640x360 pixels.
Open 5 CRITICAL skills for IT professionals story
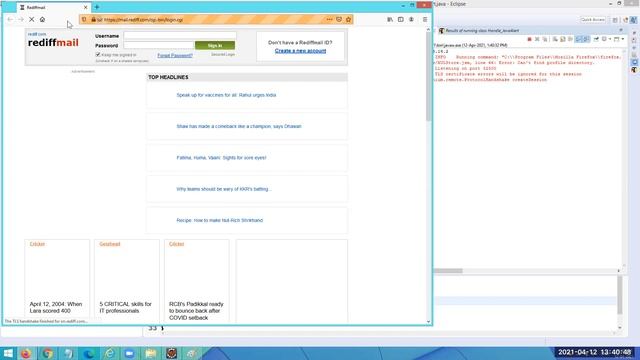point(126,307)
